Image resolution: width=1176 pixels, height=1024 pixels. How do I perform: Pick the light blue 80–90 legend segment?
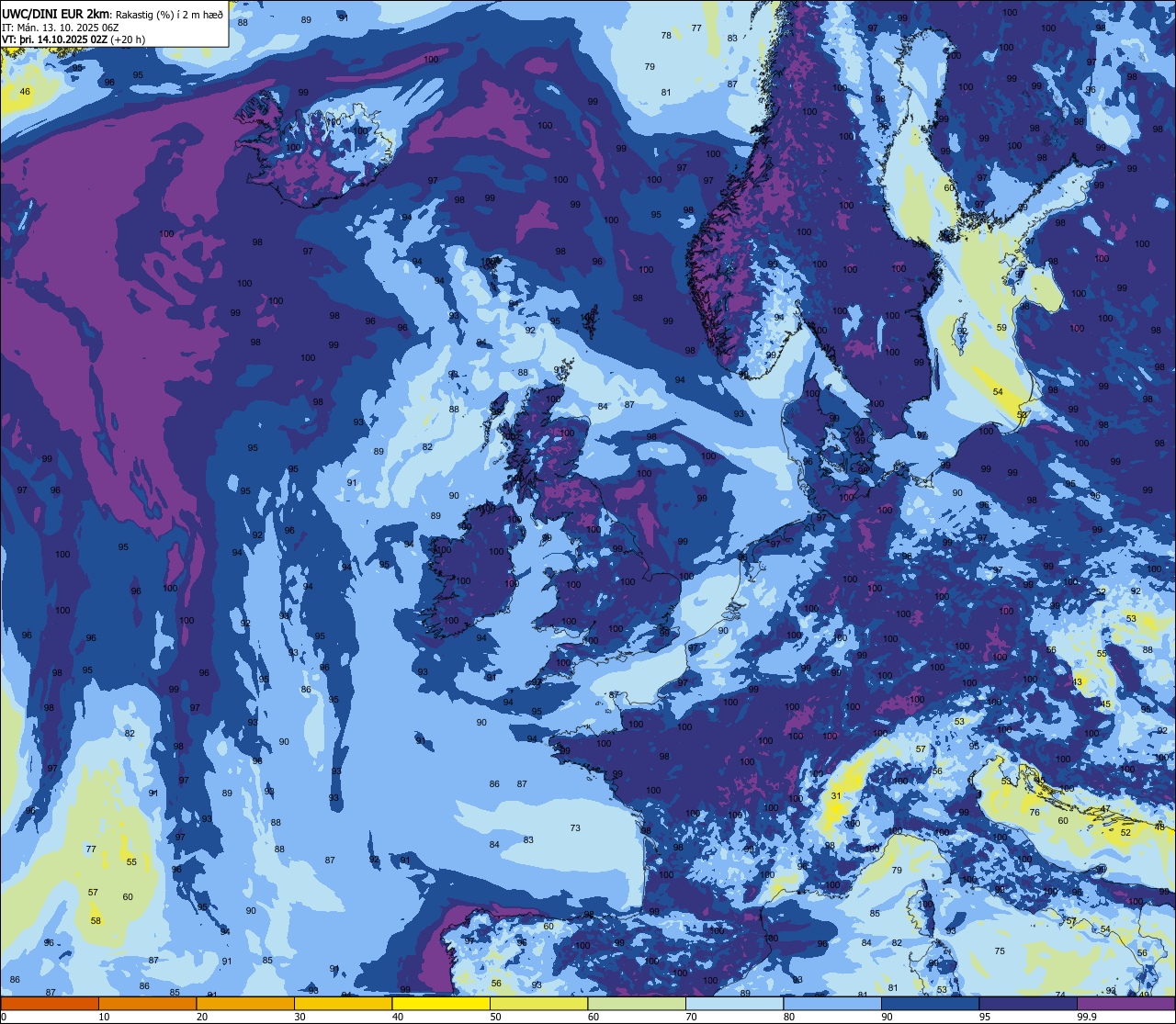point(832,1003)
